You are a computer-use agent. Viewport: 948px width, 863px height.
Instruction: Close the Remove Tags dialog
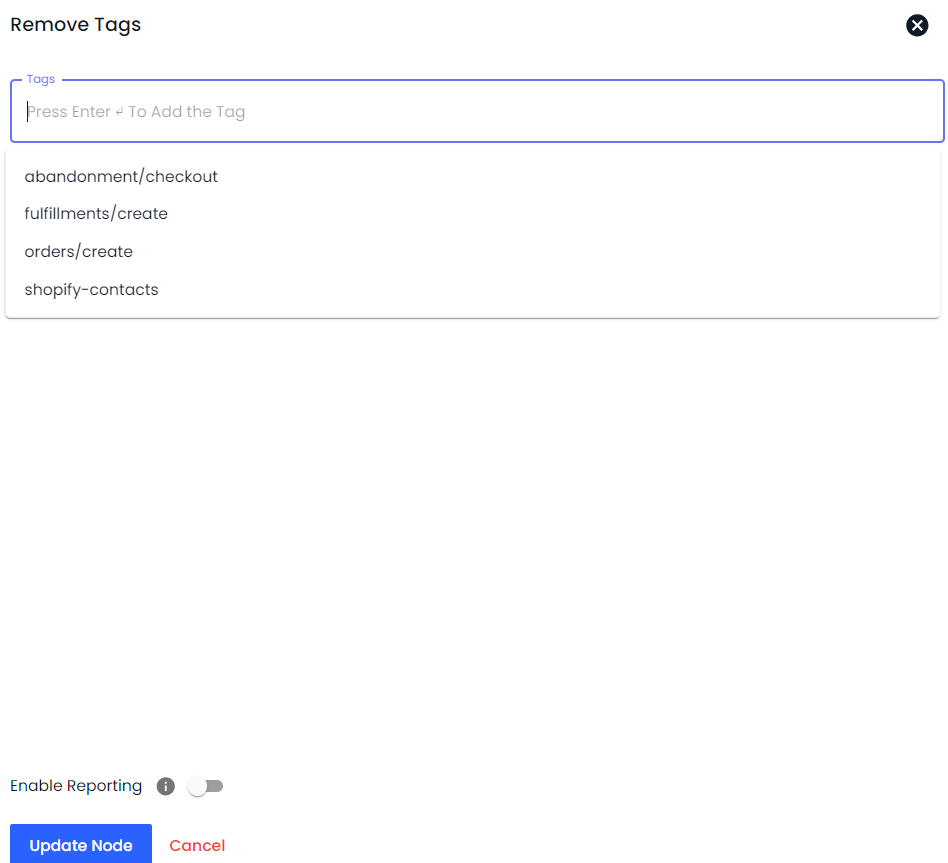pos(916,26)
